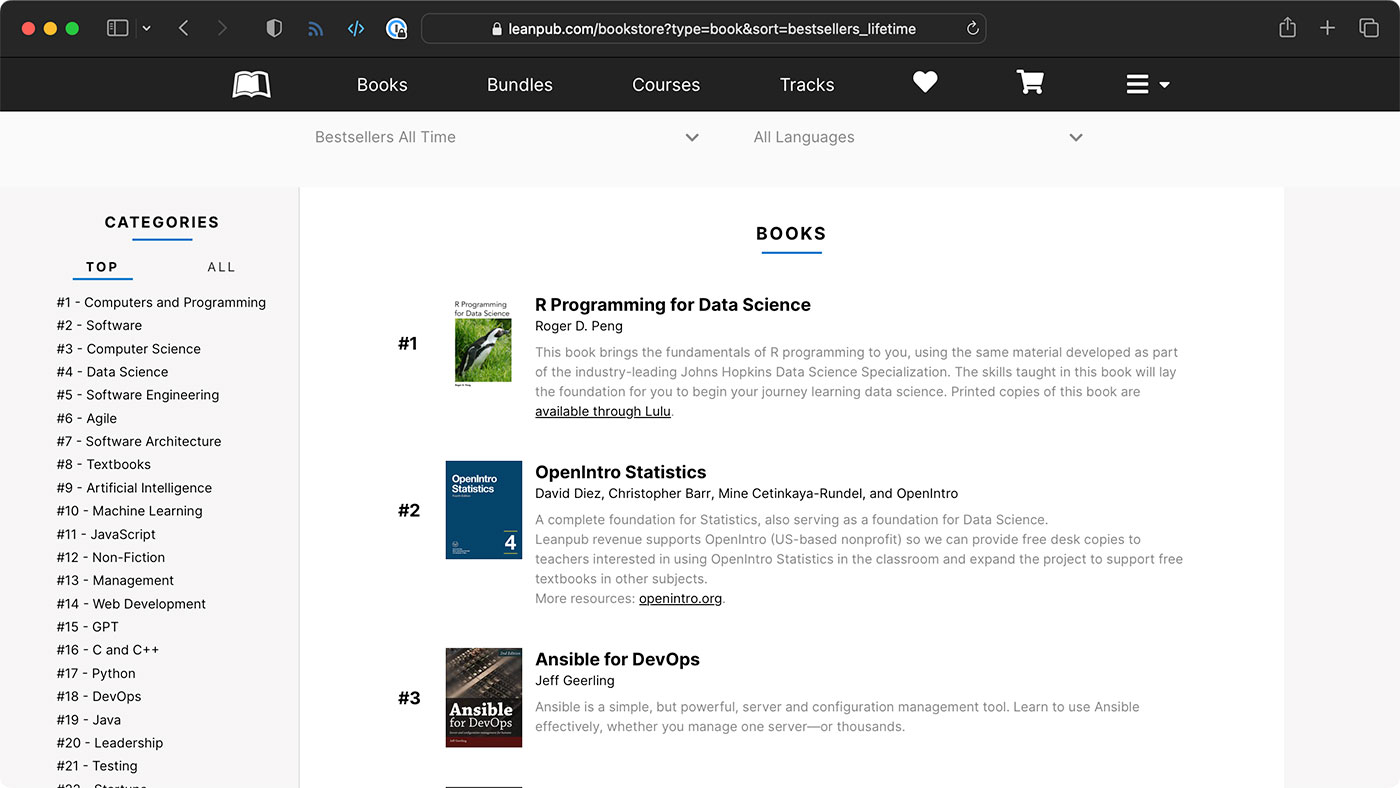
Task: Click the leanpub.com address bar
Action: point(703,29)
